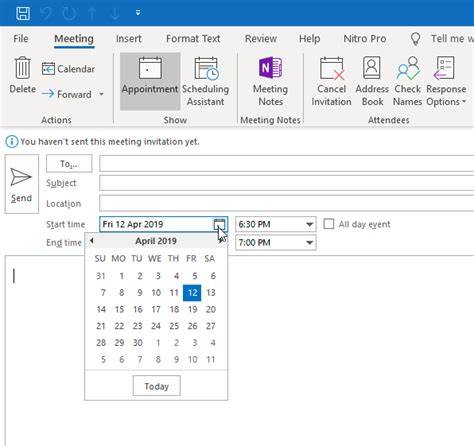Screen dimensions: 474x446
Task: Expand the 6:30 PM start time dropdown
Action: (x=310, y=224)
